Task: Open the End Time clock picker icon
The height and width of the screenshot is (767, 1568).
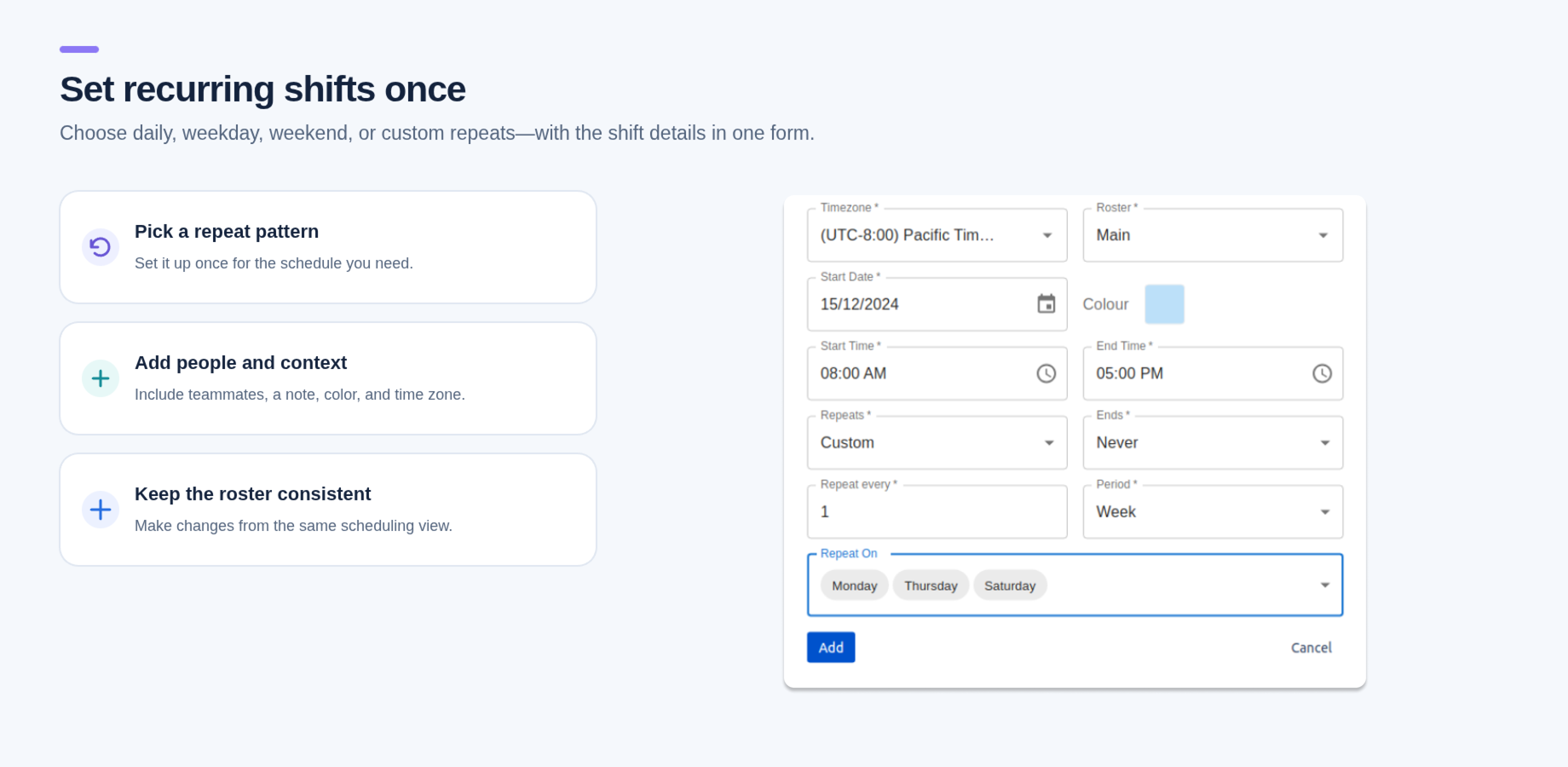Action: (1322, 373)
